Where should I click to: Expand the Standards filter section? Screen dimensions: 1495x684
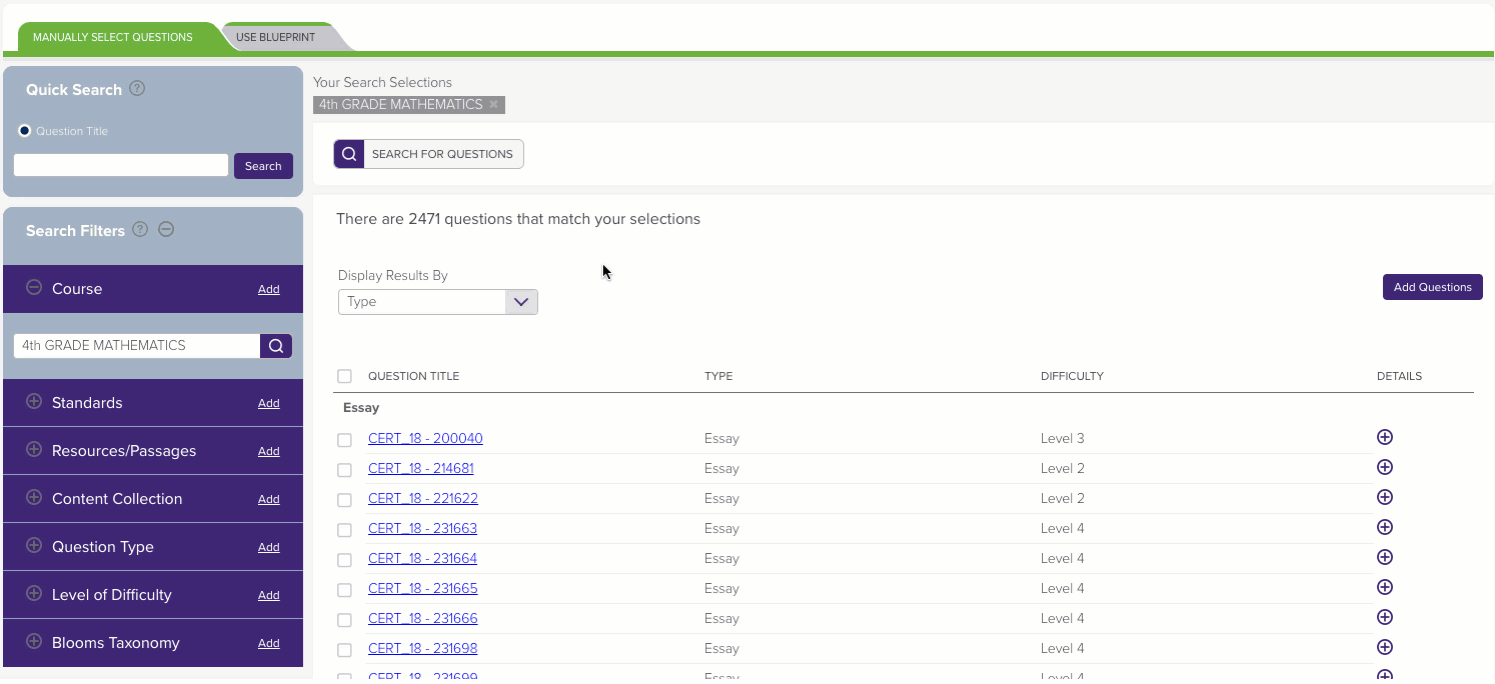[34, 402]
